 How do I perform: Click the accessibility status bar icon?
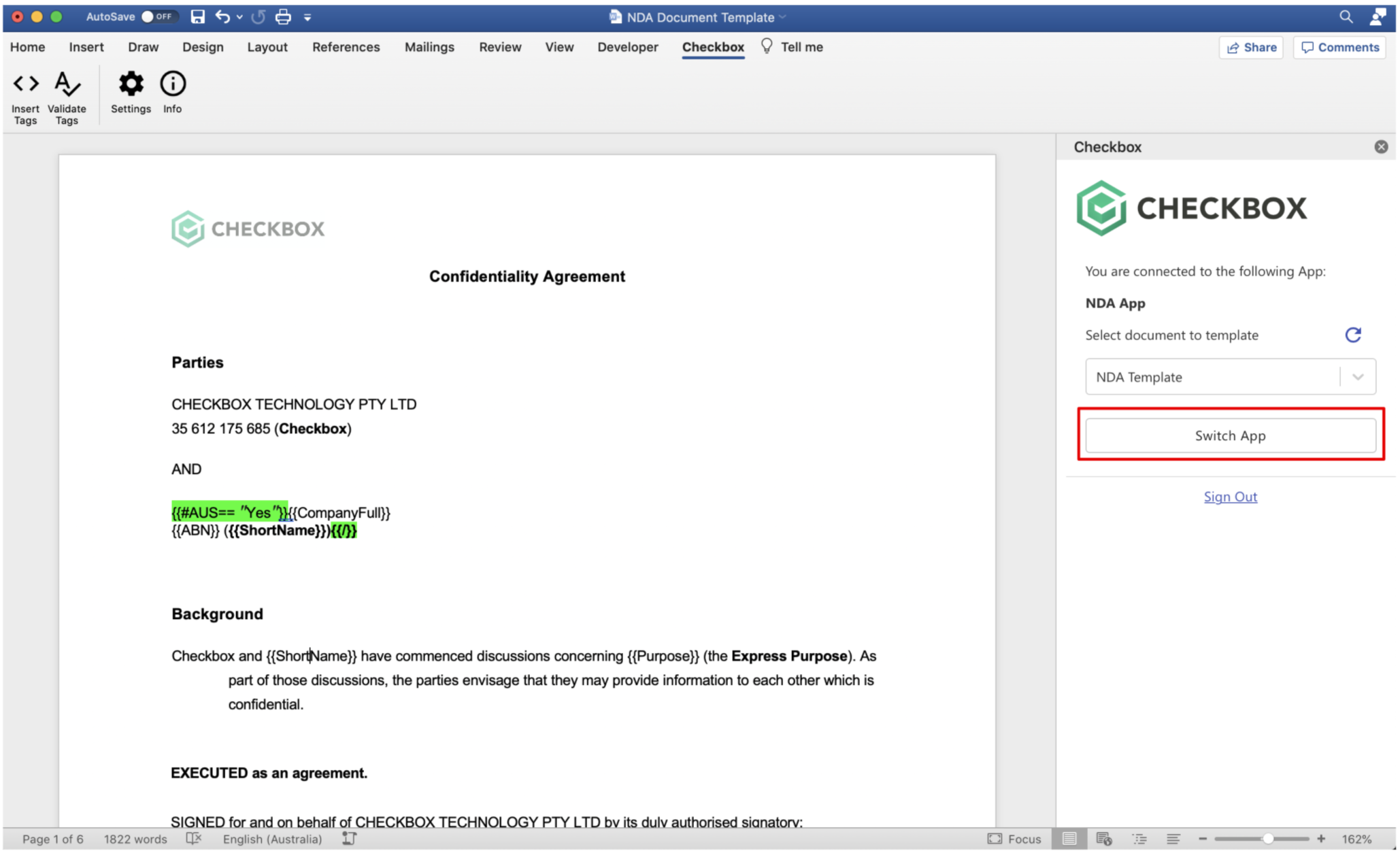point(349,839)
